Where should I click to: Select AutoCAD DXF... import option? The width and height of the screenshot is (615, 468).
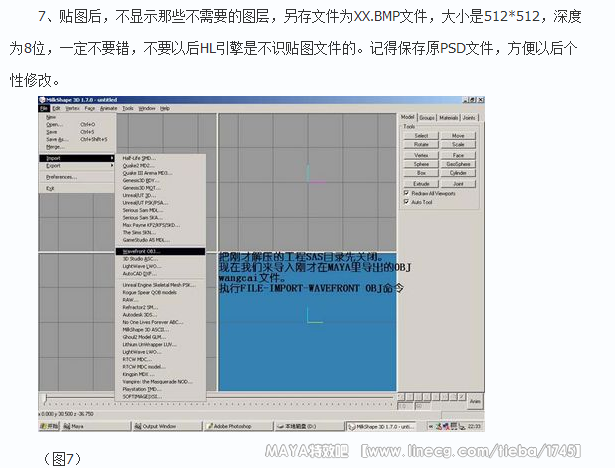coord(160,274)
